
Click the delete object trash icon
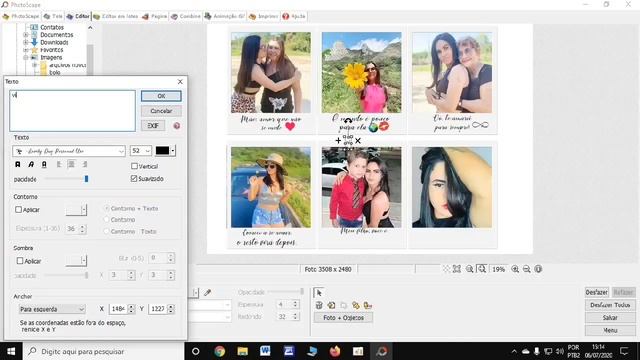(319, 305)
